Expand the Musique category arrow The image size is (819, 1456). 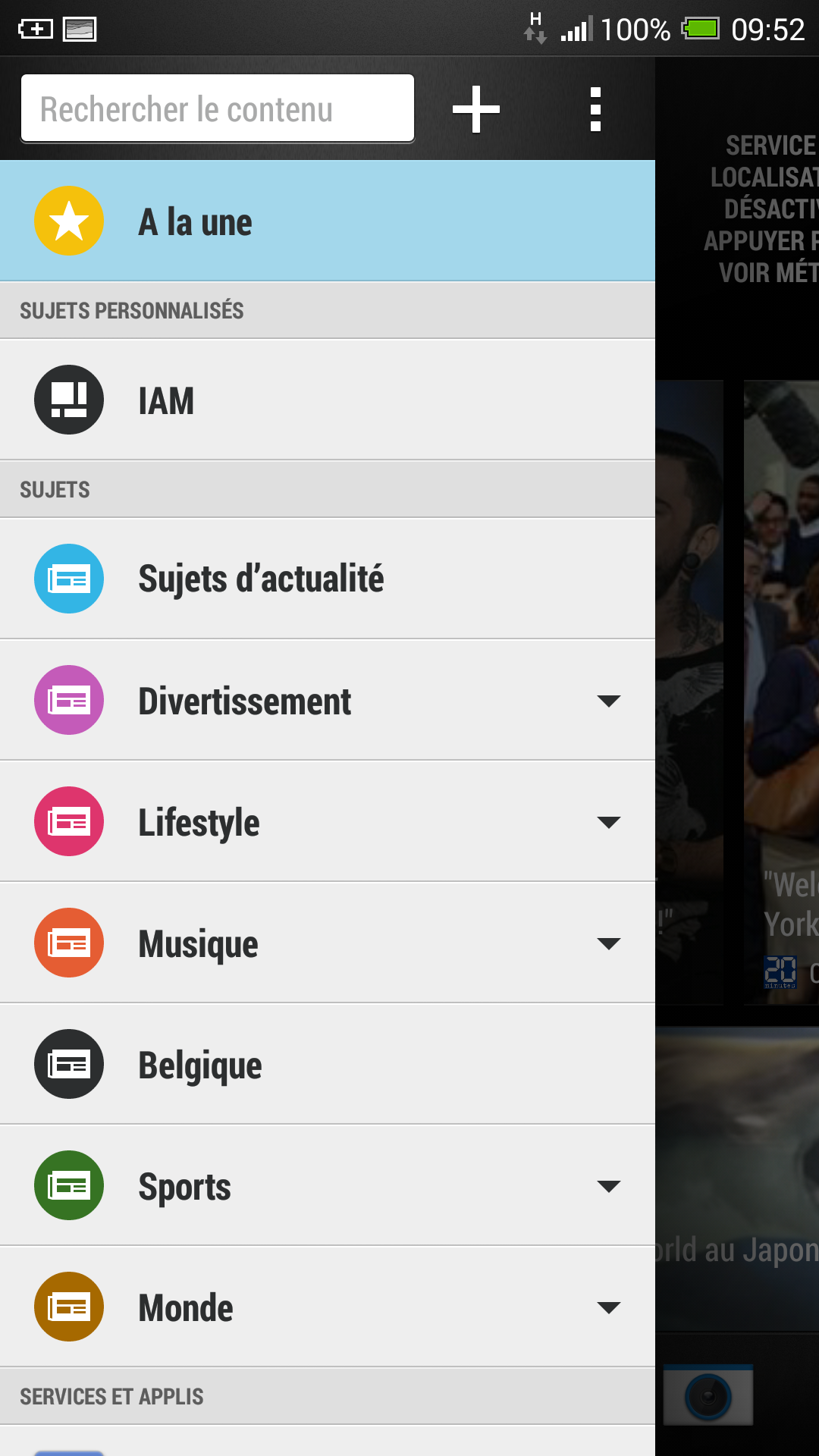point(609,943)
